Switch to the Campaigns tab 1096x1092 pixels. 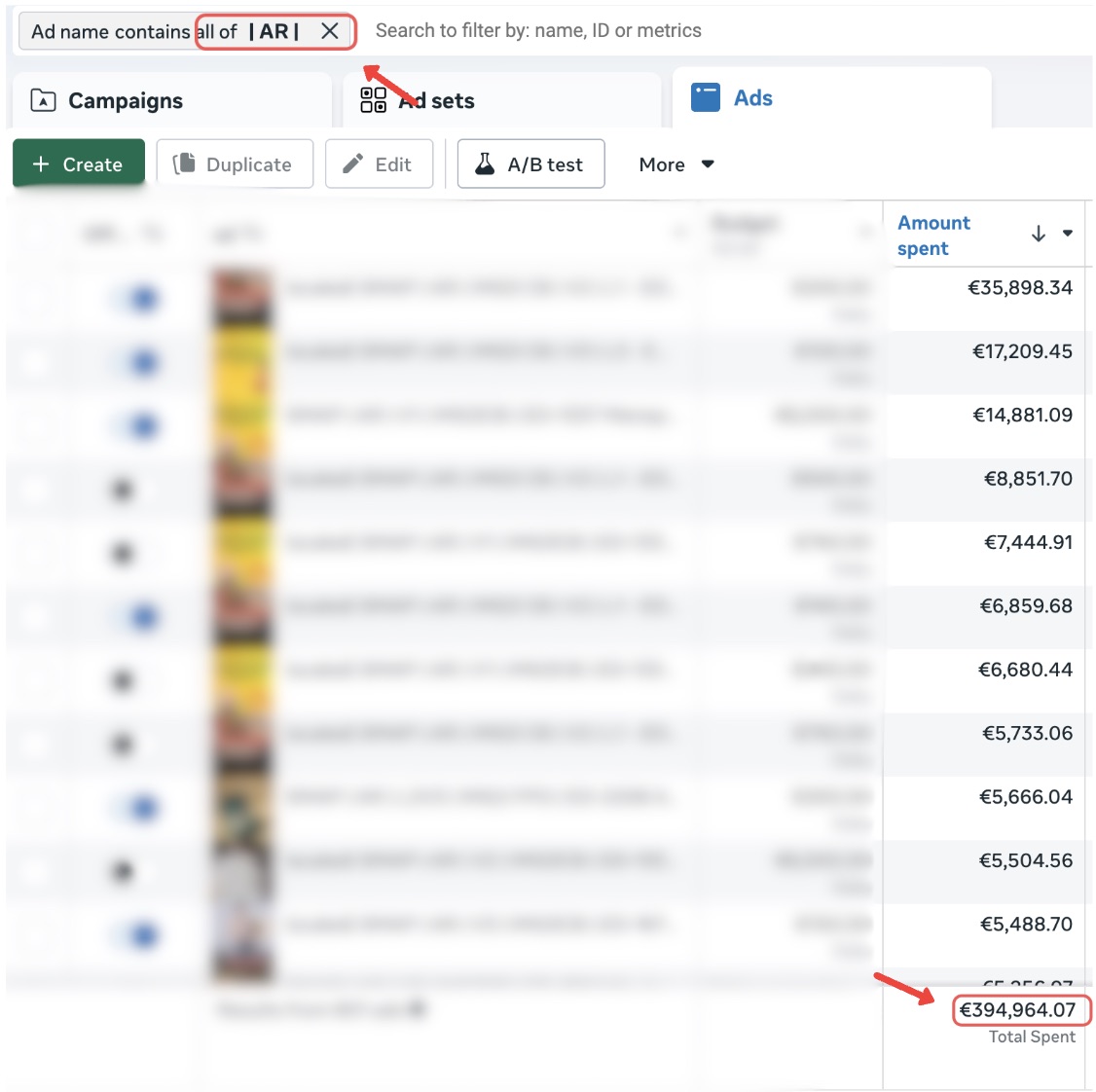pos(172,100)
